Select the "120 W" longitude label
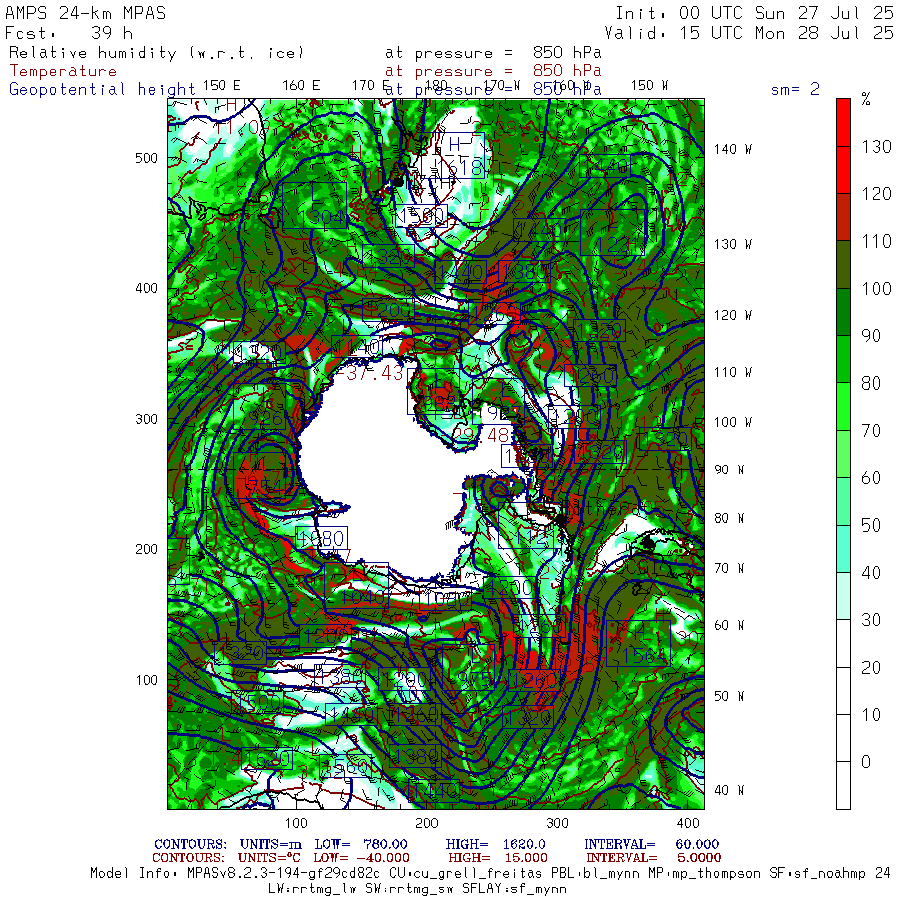Screen dimensions: 900x900 [x=732, y=316]
